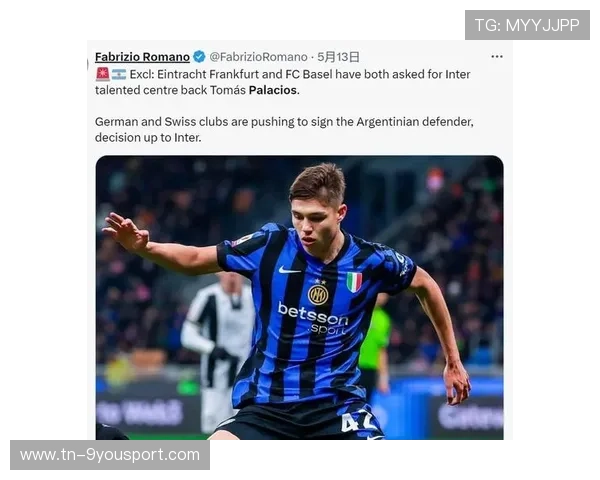The height and width of the screenshot is (480, 600).
Task: Click the red siren emoji
Action: [103, 74]
